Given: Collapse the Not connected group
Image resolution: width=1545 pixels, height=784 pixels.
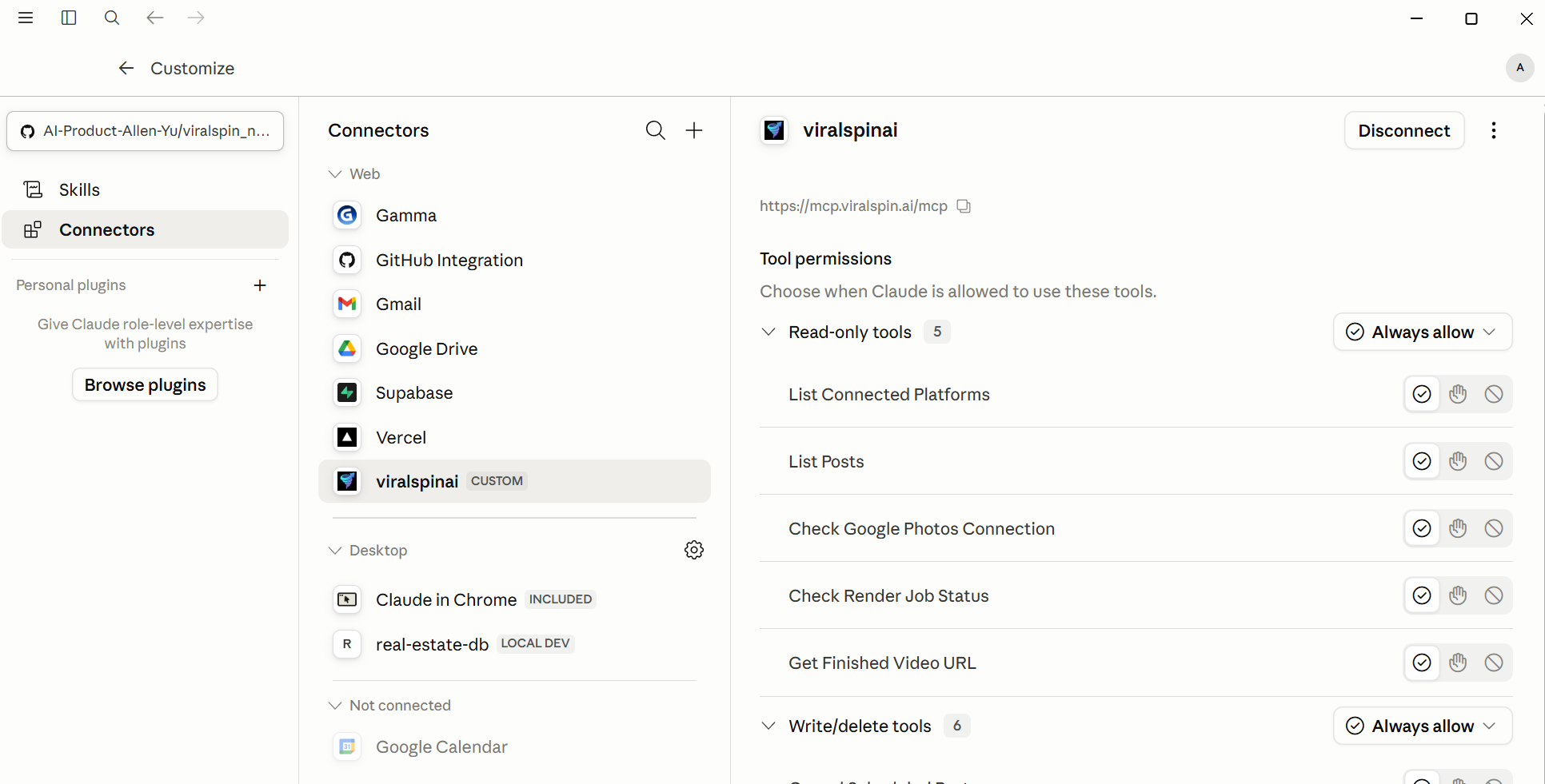Looking at the screenshot, I should (335, 706).
